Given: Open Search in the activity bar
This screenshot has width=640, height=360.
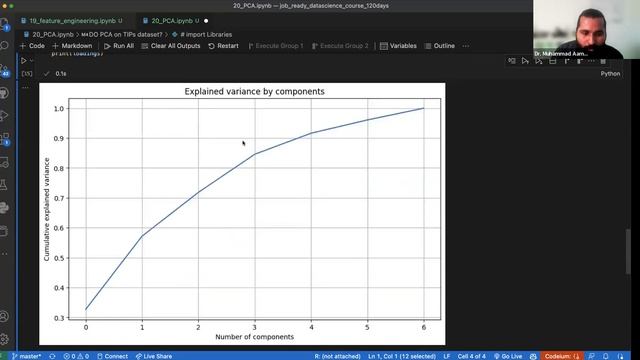Looking at the screenshot, I should [4, 45].
